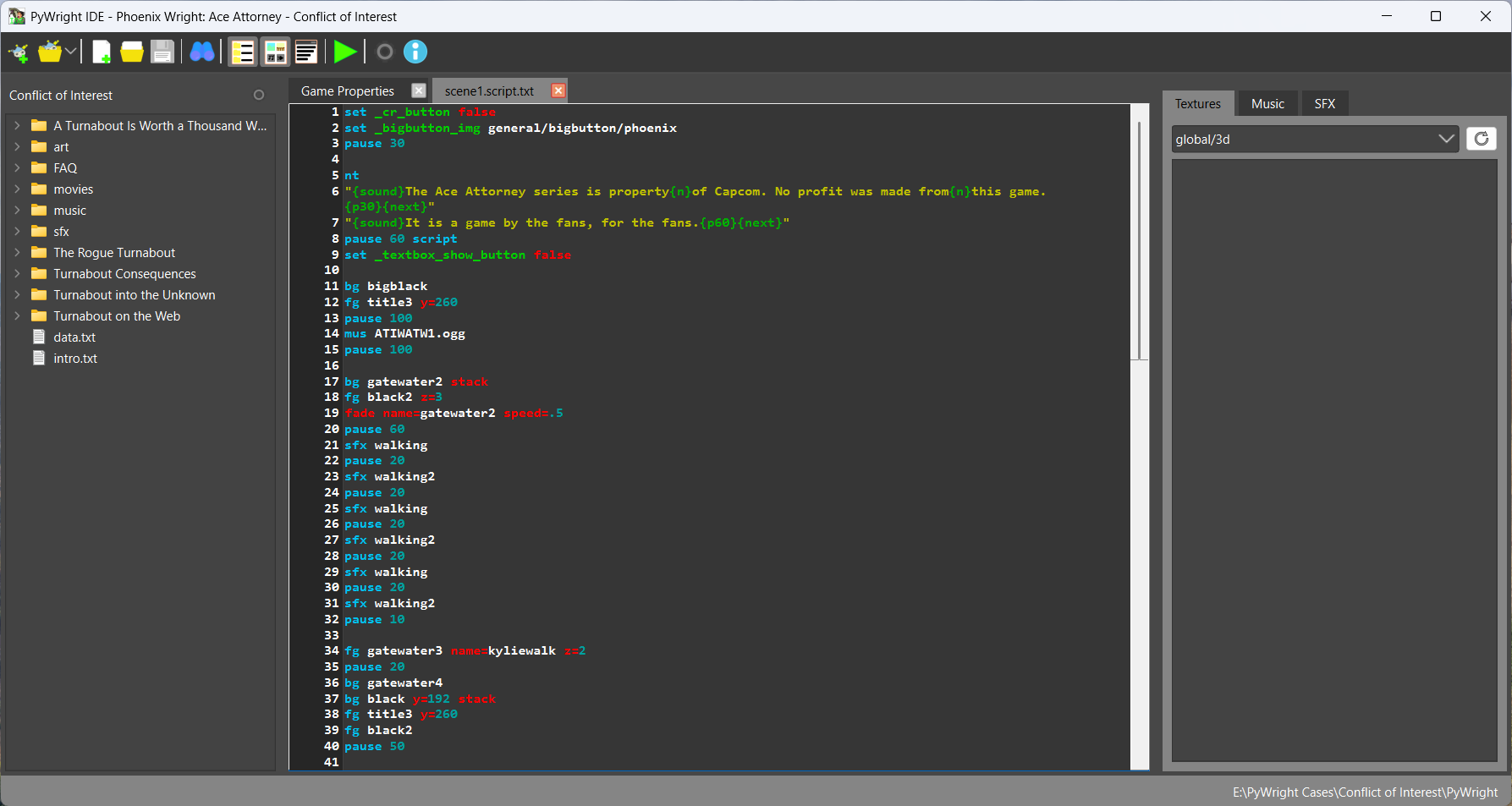The height and width of the screenshot is (806, 1512).
Task: Save the current file with floppy icon
Action: (162, 52)
